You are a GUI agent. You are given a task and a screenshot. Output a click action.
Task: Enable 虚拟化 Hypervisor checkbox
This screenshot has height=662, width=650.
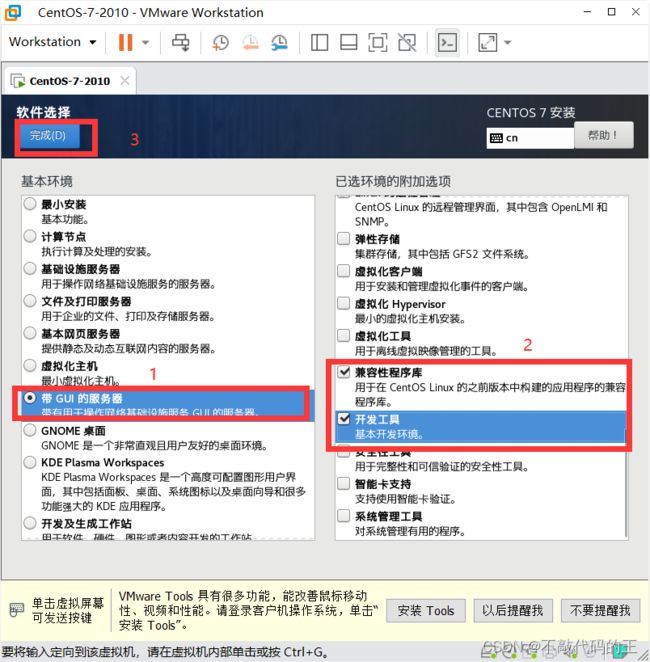[x=344, y=303]
